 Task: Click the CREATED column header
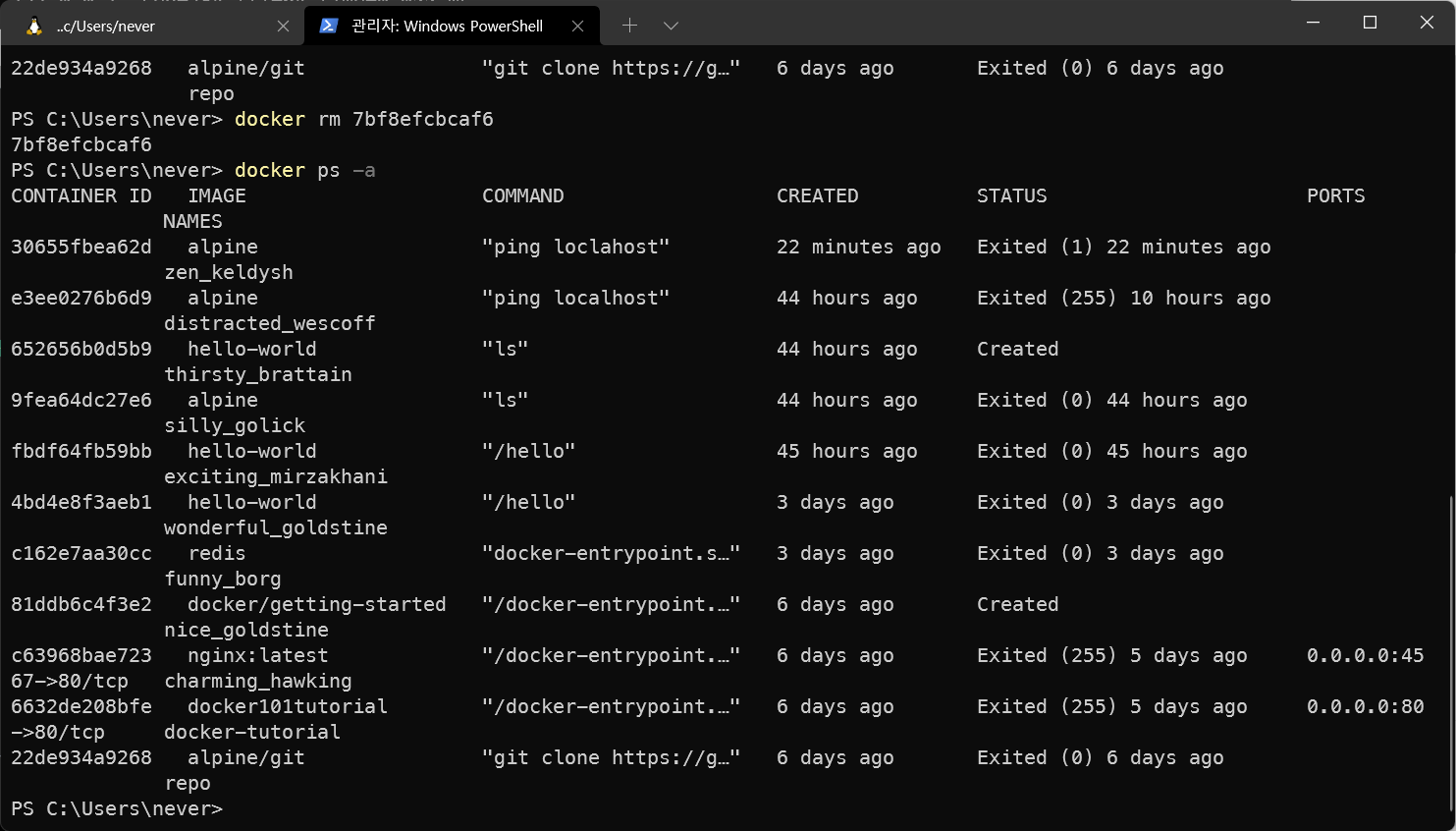(x=818, y=195)
